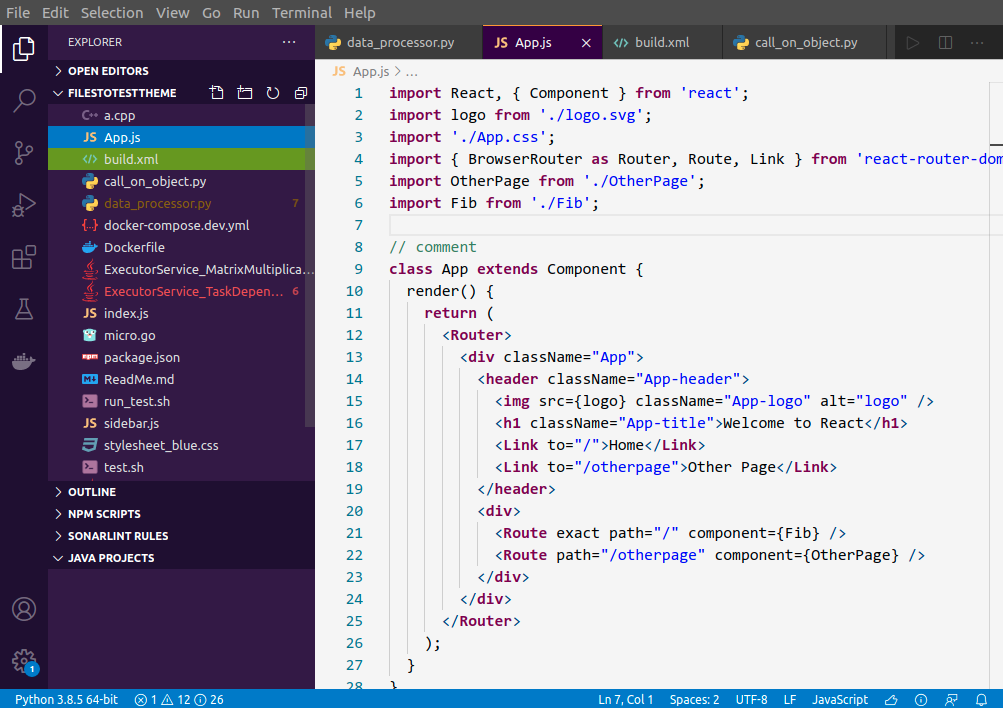
Task: Click the live share person icon in status bar
Action: tap(951, 700)
